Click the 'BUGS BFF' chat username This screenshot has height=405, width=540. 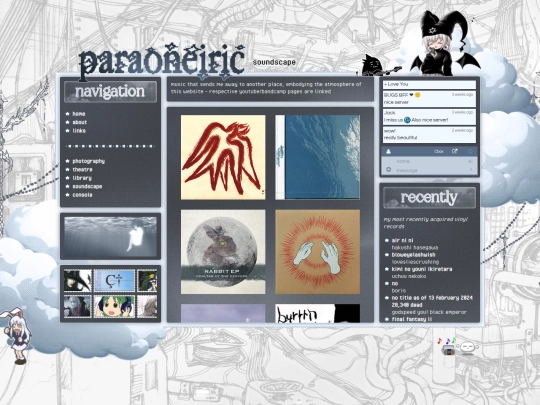396,95
